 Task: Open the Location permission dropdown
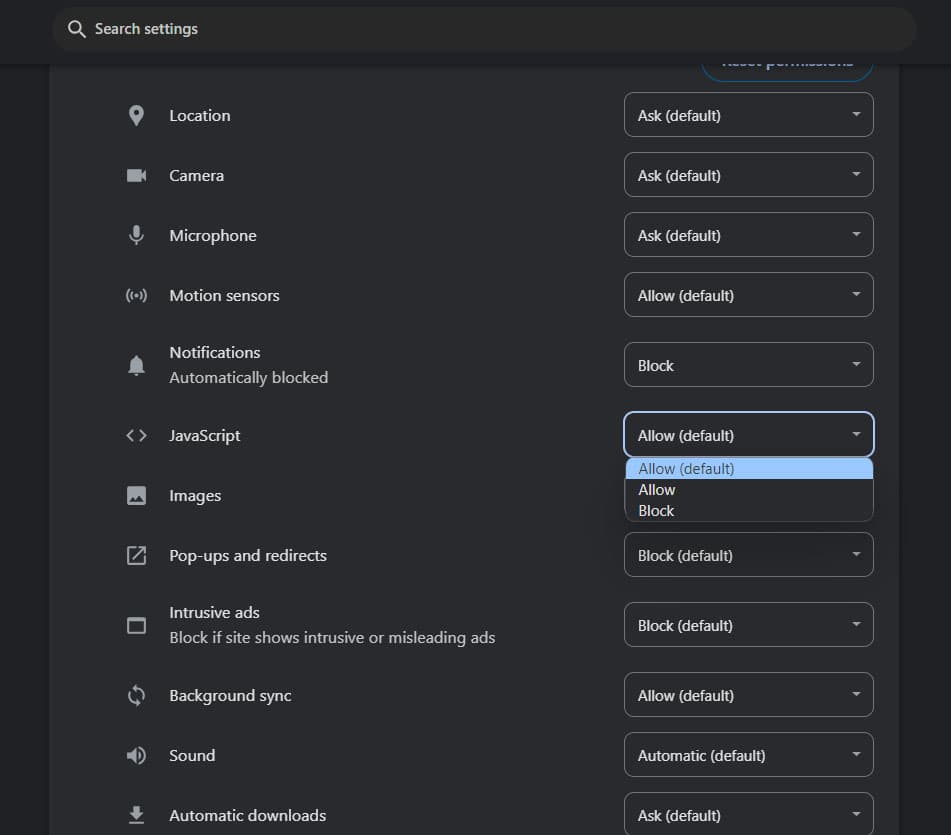point(748,115)
